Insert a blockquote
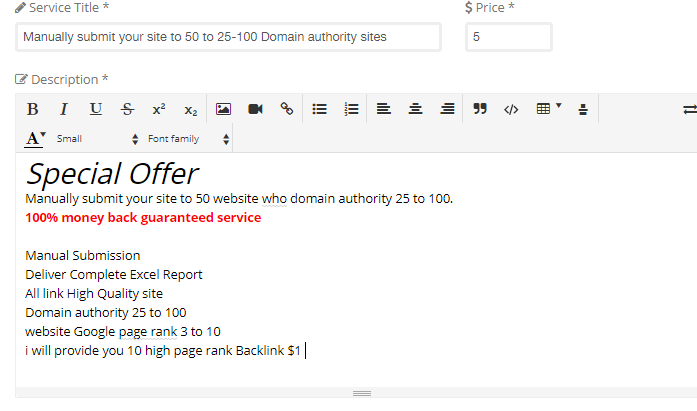697x411 pixels. click(x=480, y=109)
